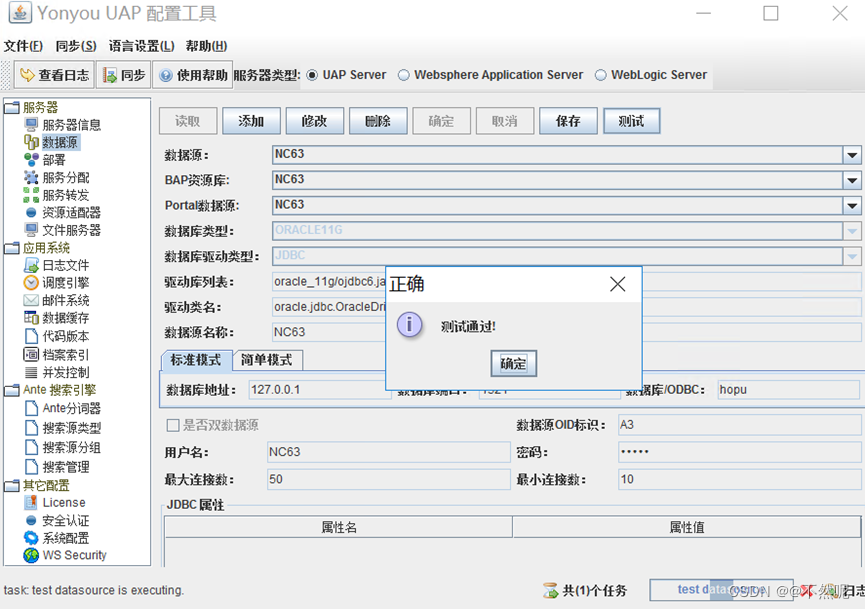Click the info icon in the 正确 dialog
865x609 pixels.
[409, 325]
